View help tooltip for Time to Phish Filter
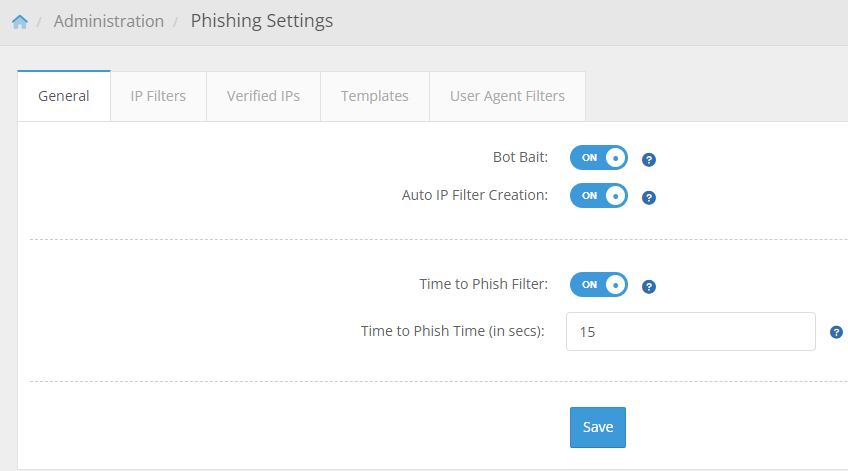 (x=648, y=287)
